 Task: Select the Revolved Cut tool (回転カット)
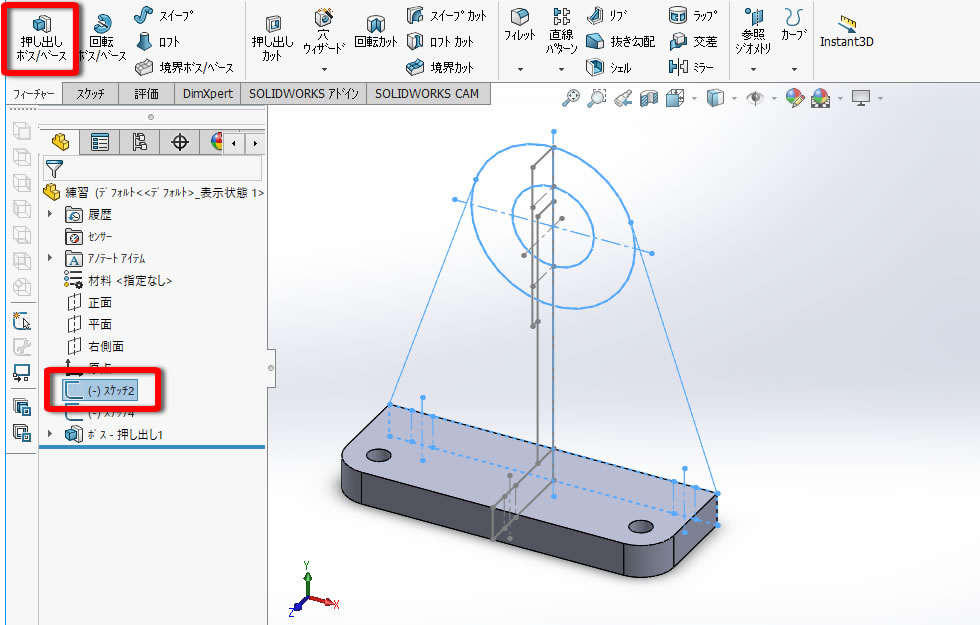click(x=376, y=34)
